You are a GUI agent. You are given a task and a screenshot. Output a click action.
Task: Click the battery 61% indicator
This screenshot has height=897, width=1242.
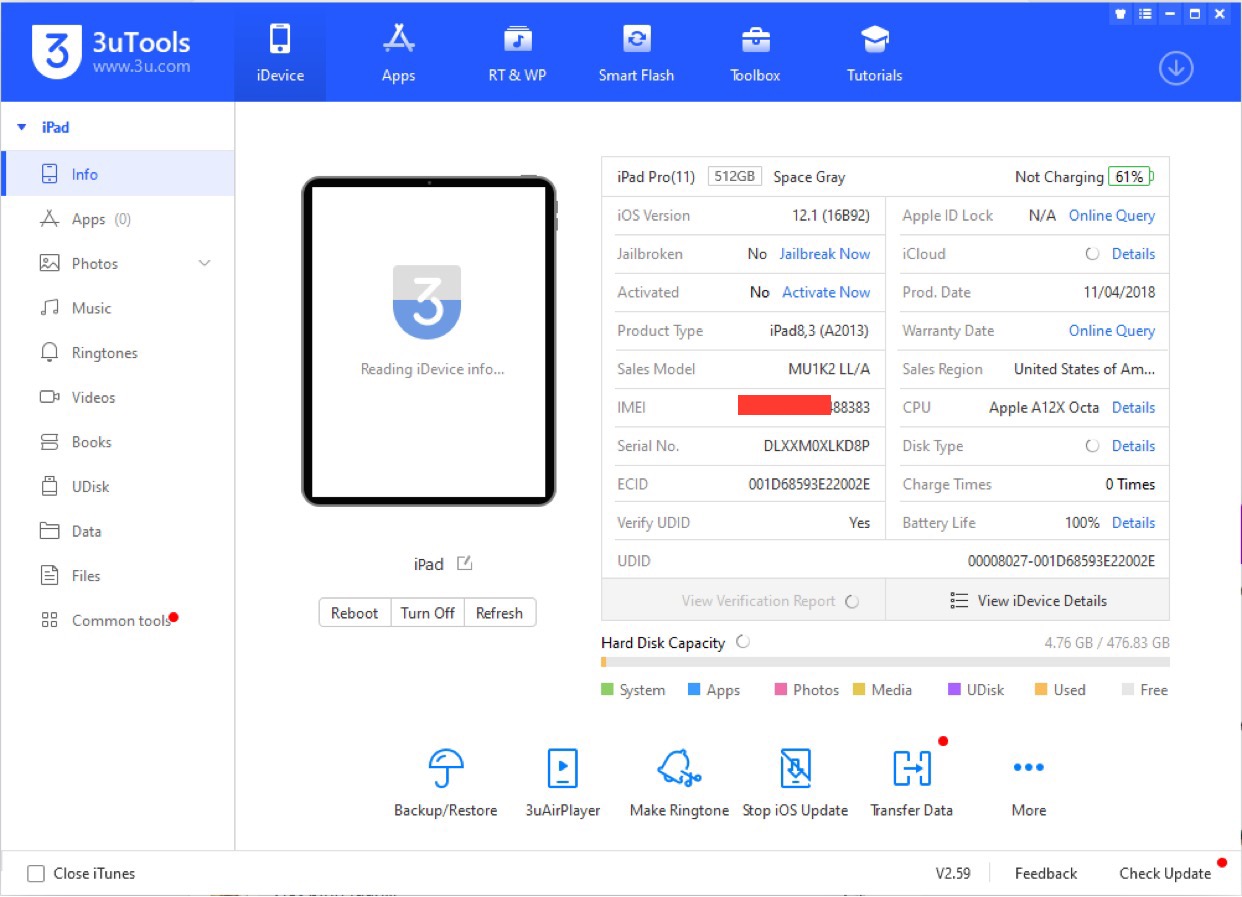coord(1130,177)
